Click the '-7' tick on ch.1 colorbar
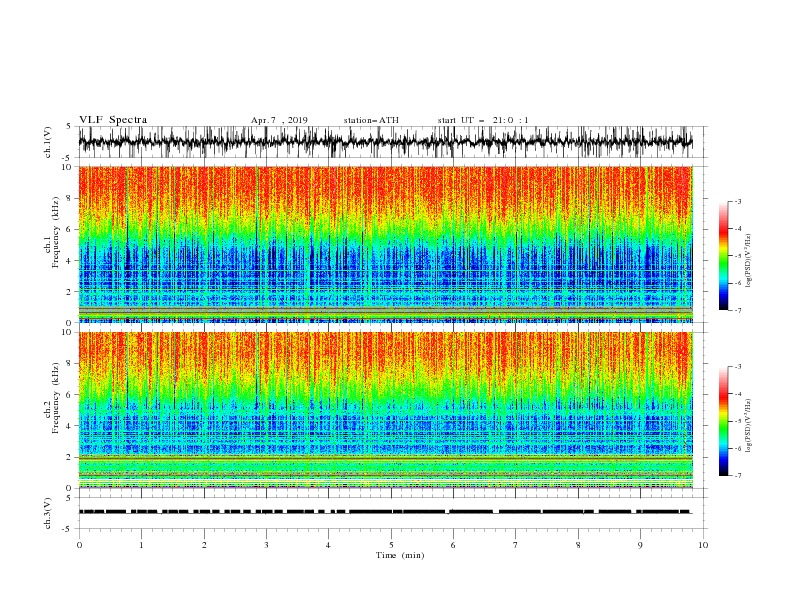 [x=738, y=310]
